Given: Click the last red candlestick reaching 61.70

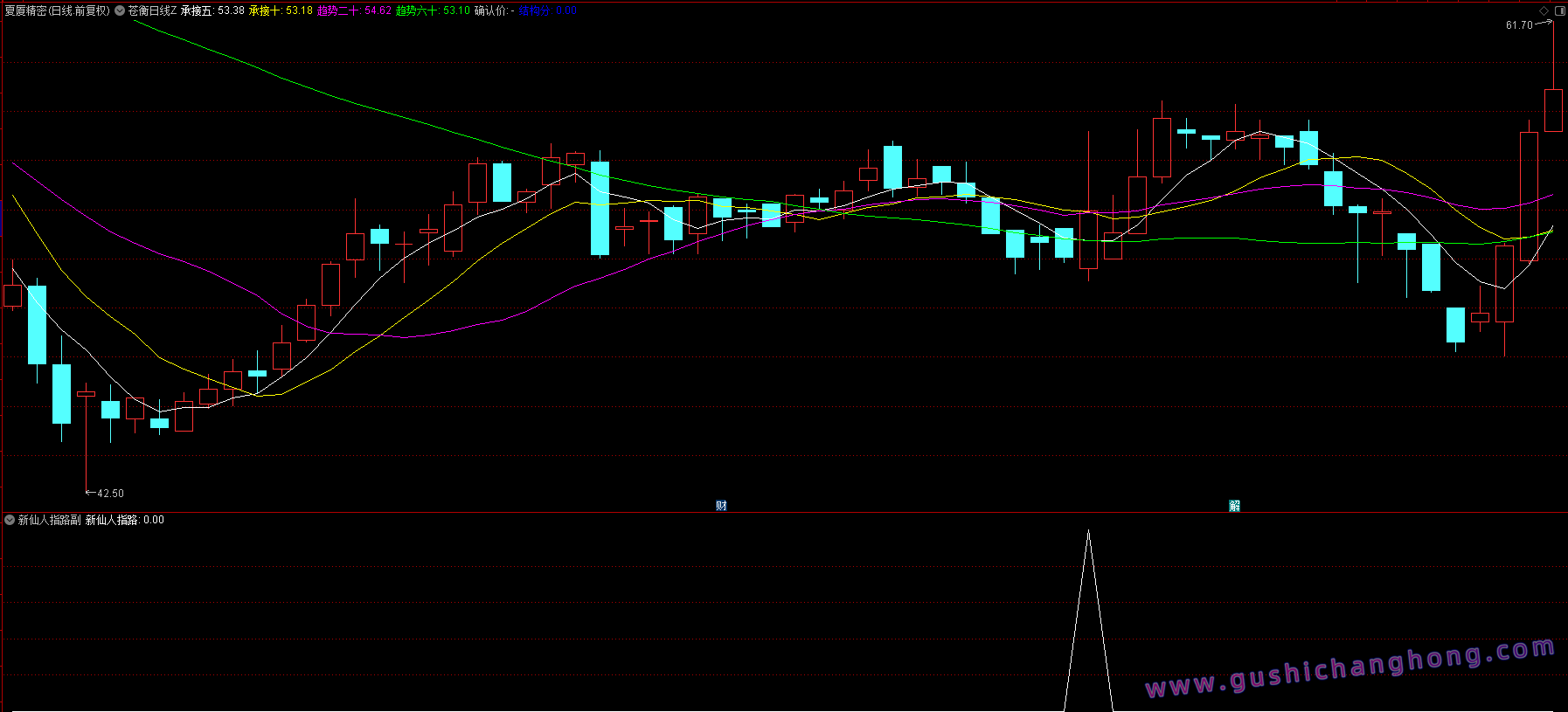Looking at the screenshot, I should coord(1553,110).
